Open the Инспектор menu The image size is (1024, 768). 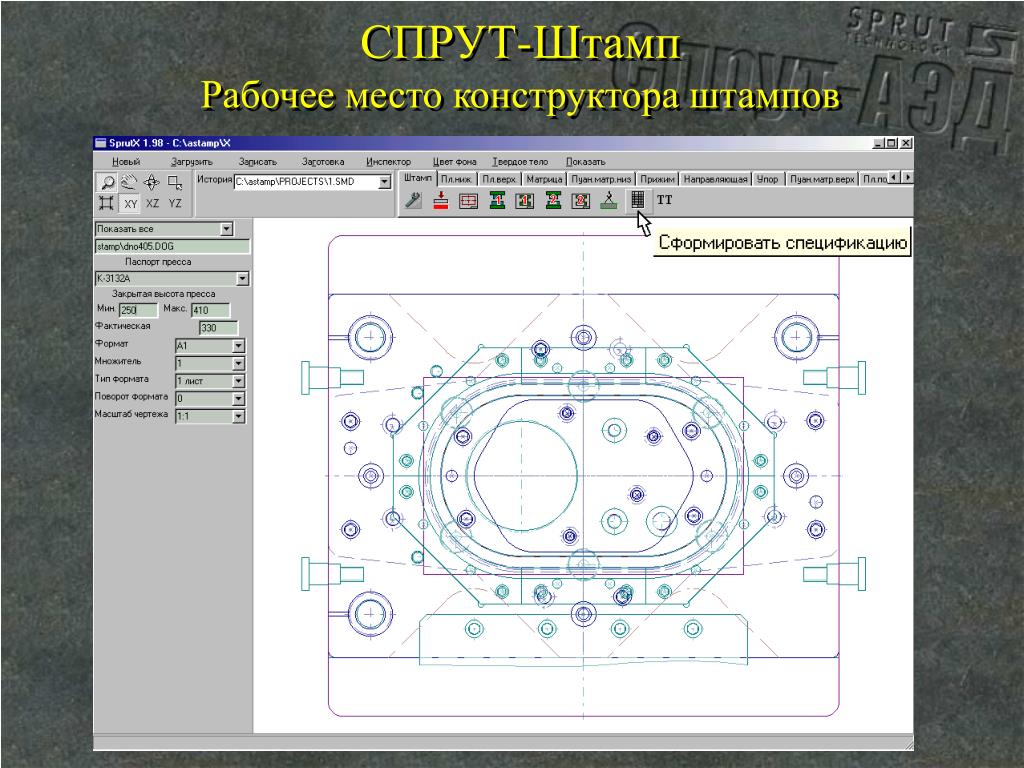388,161
